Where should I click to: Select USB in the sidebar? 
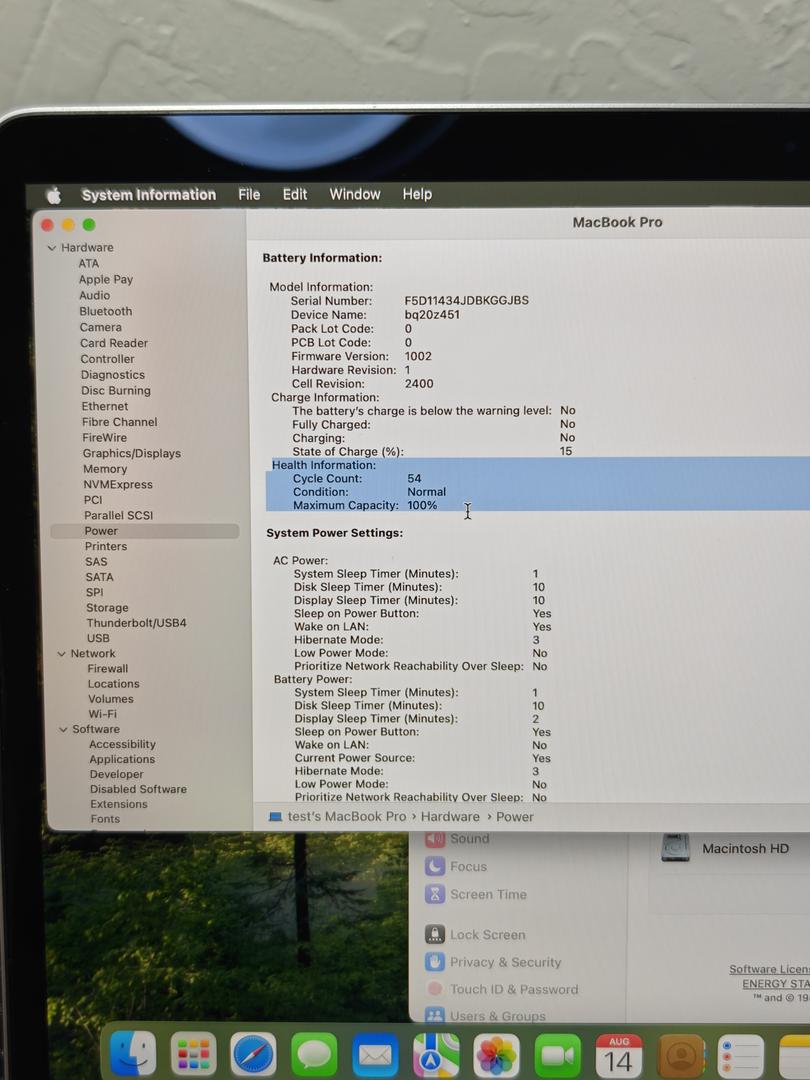click(98, 638)
